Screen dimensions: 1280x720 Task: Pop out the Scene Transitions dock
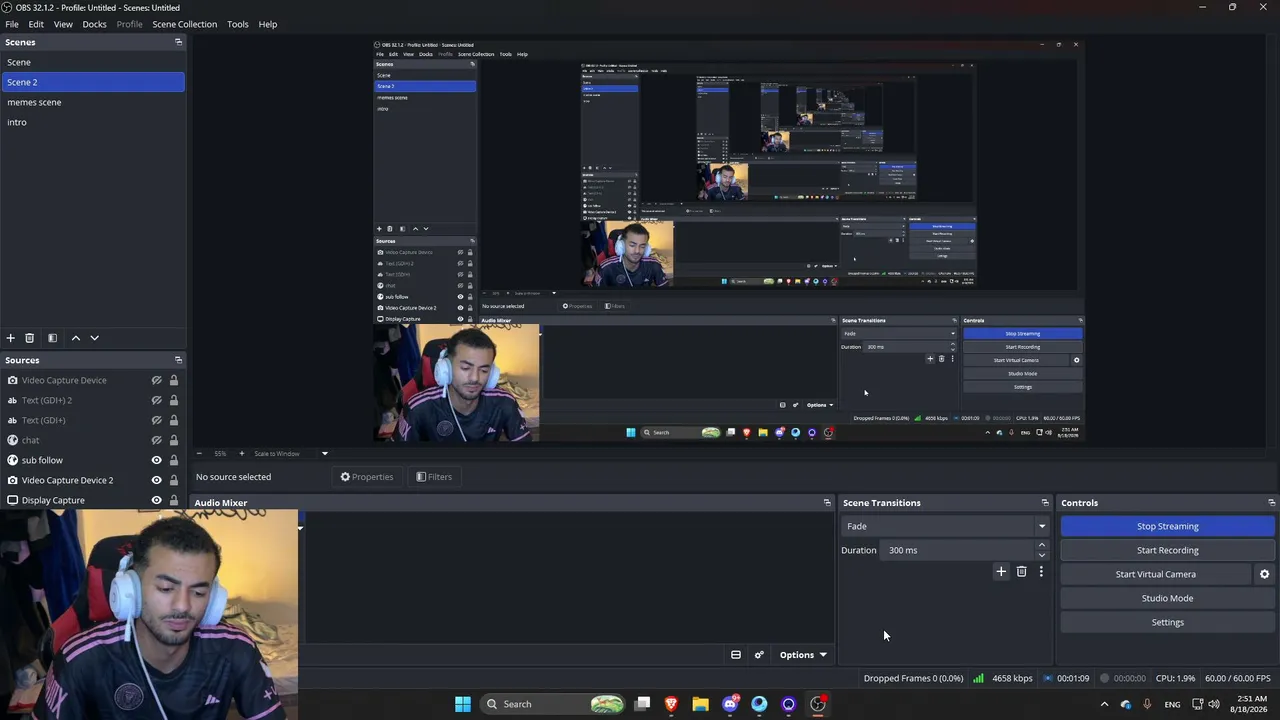coord(1045,503)
